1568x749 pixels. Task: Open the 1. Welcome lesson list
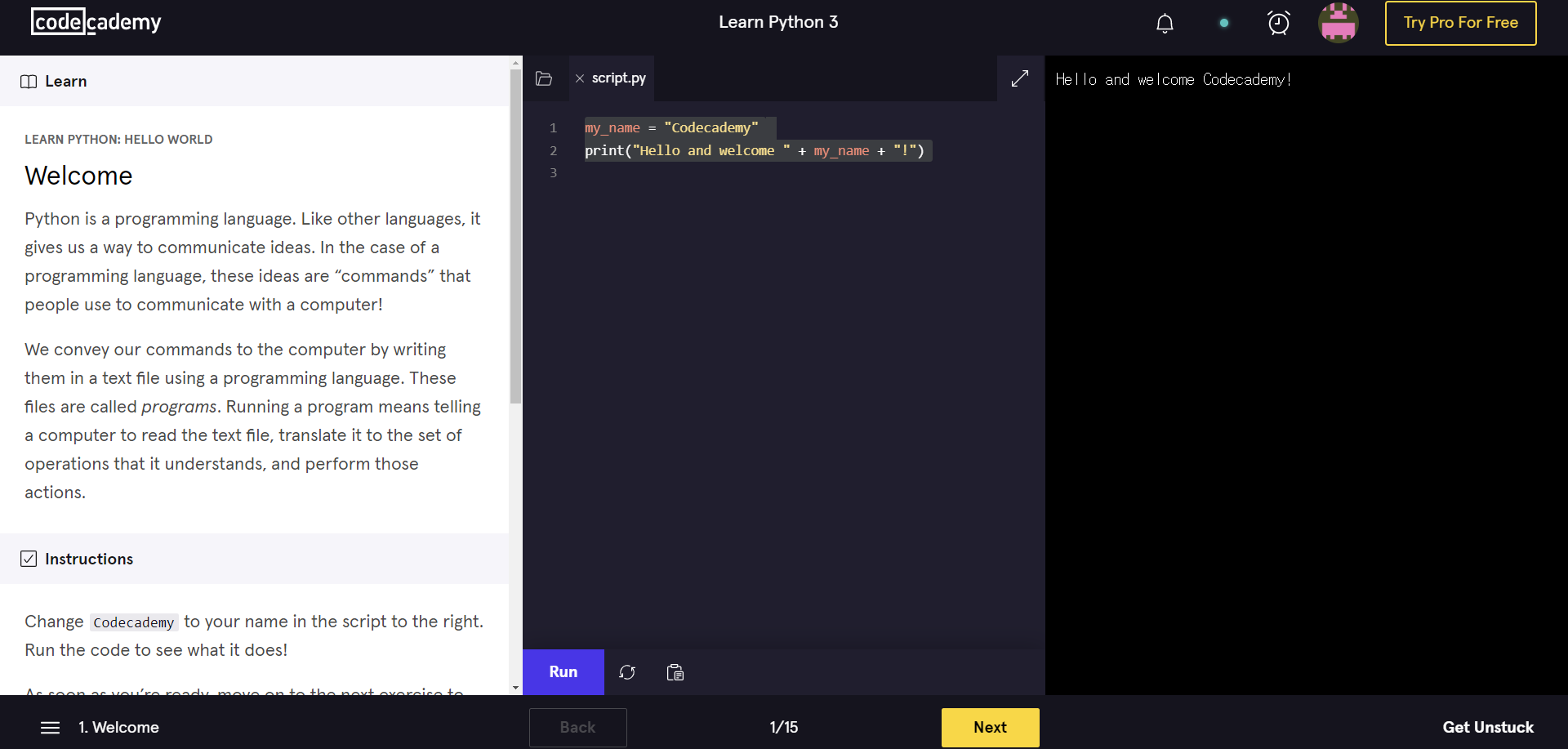click(118, 727)
